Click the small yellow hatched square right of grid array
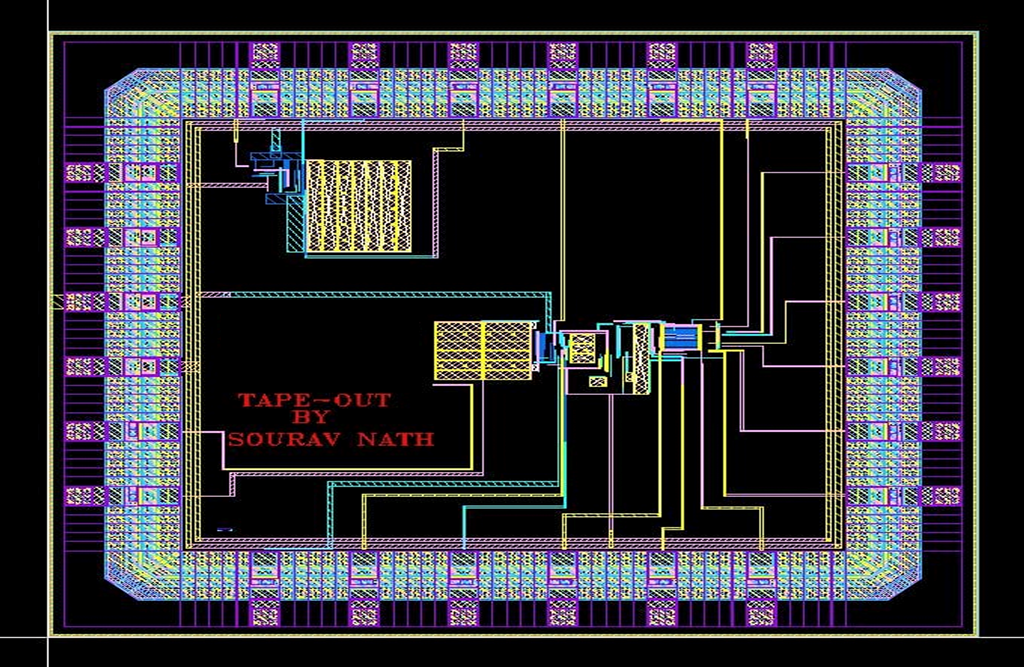1024x667 pixels. [582, 348]
